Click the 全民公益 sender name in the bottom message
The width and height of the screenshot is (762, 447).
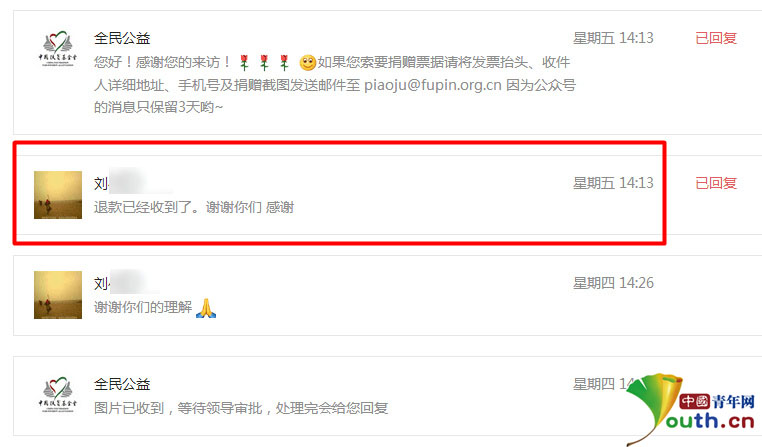pyautogui.click(x=122, y=384)
